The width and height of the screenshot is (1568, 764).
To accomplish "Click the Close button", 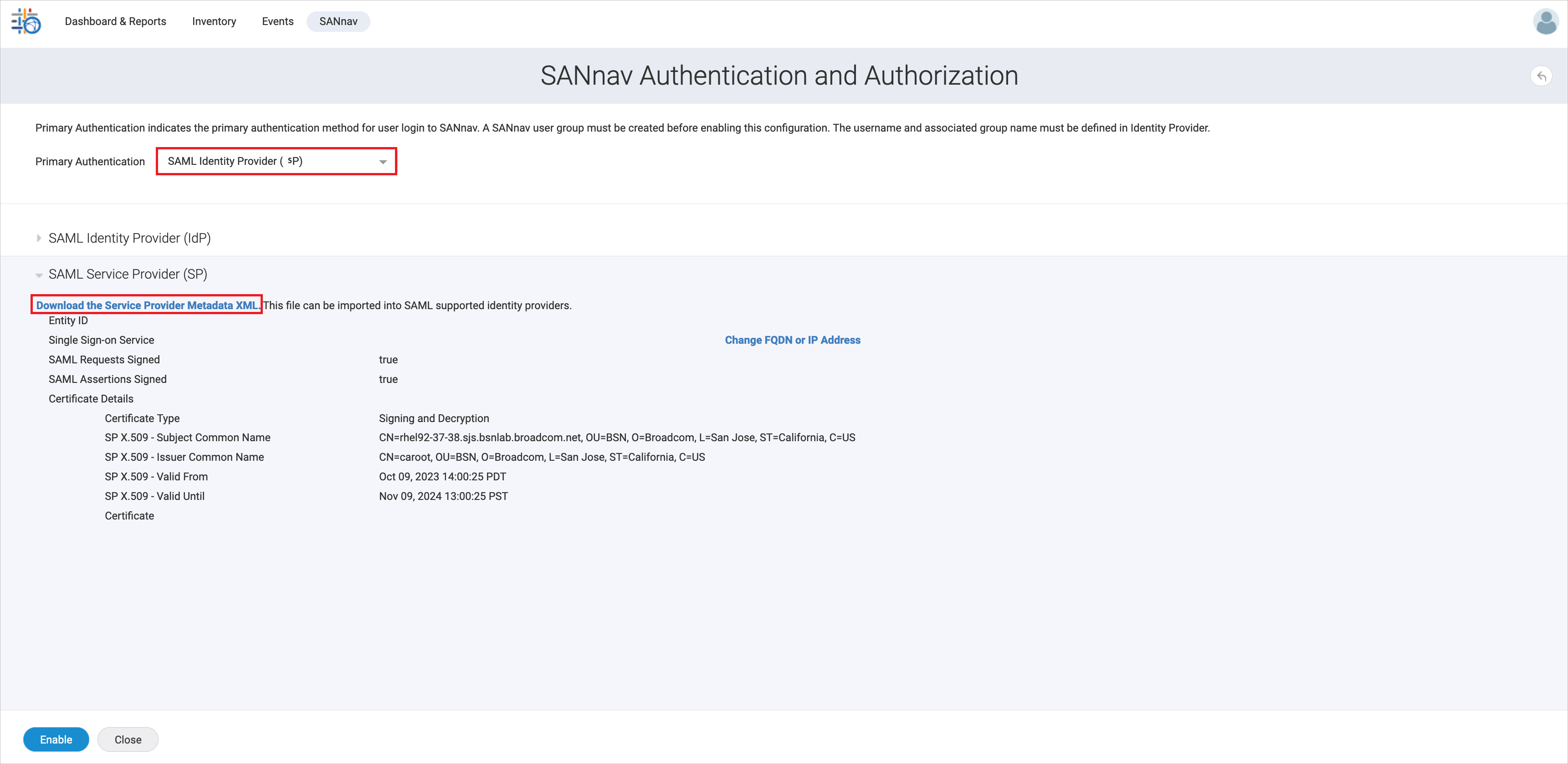I will click(128, 739).
